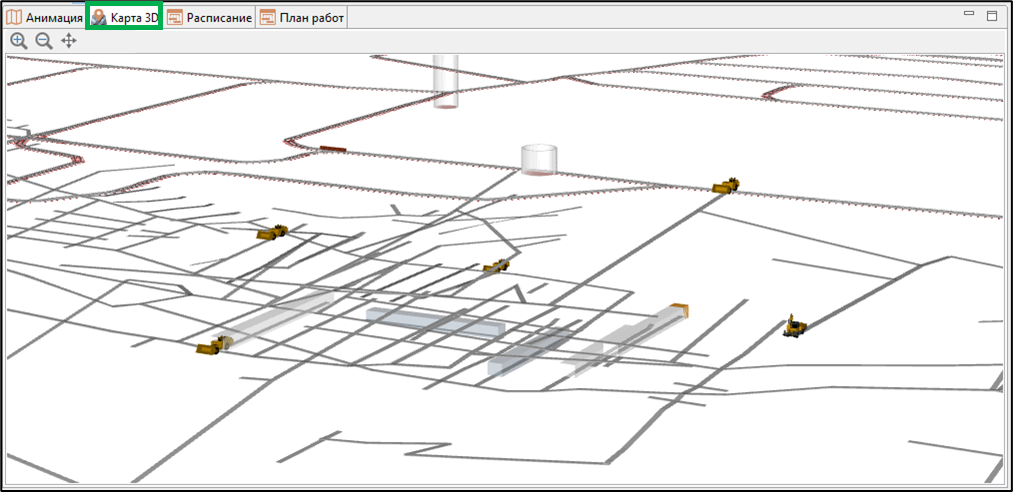Select the light blue block in the center
Screen dimensions: 1013x492
tap(435, 322)
